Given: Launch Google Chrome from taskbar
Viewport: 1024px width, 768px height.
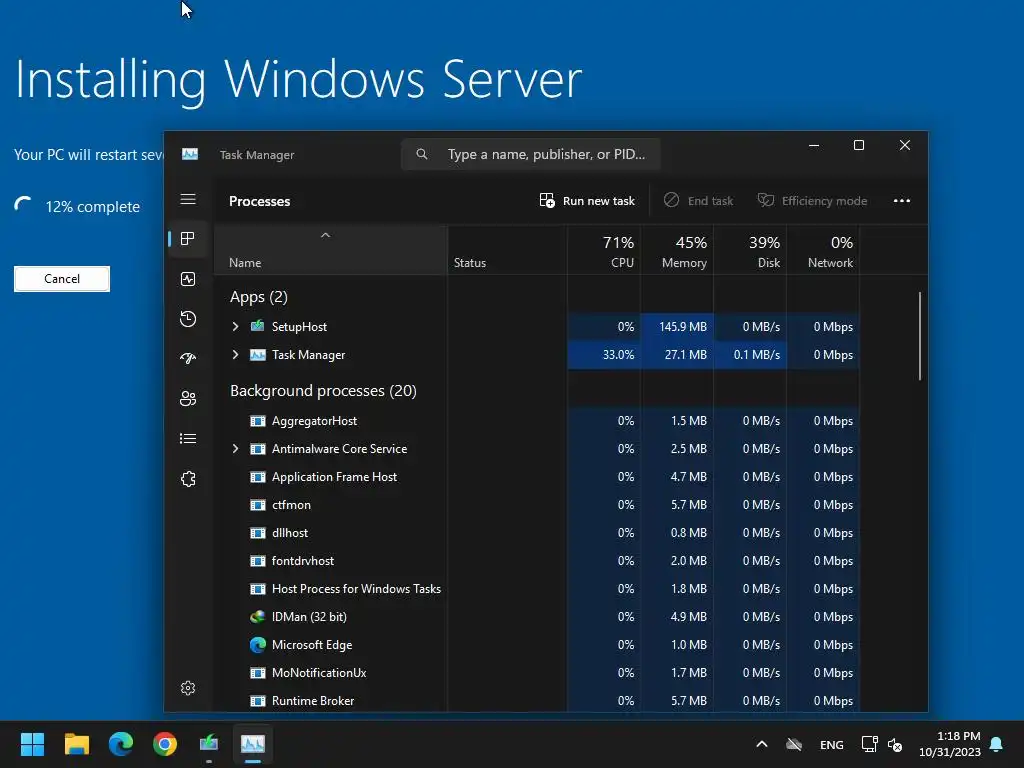Looking at the screenshot, I should [x=165, y=744].
